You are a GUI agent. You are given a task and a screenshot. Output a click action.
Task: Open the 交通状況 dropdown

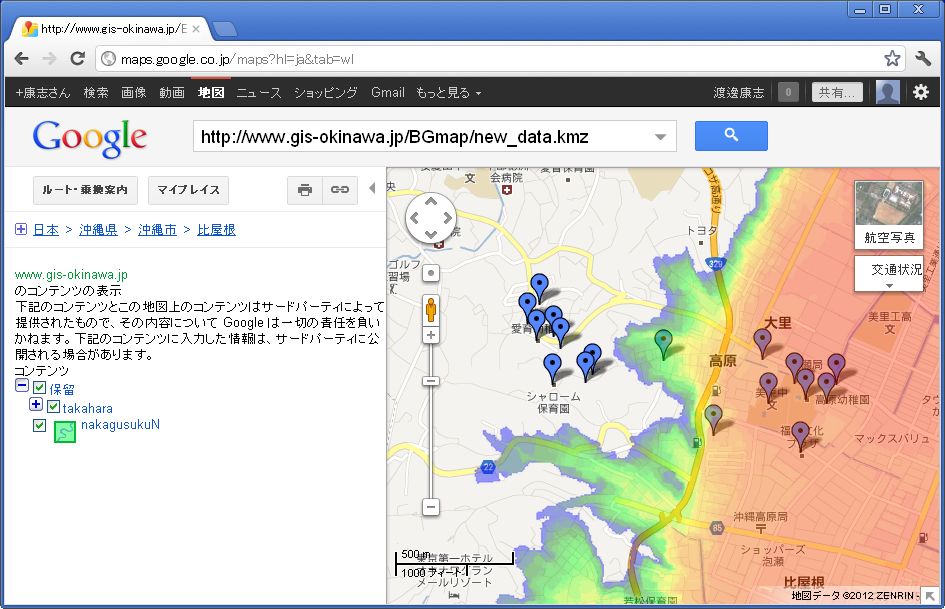point(889,274)
